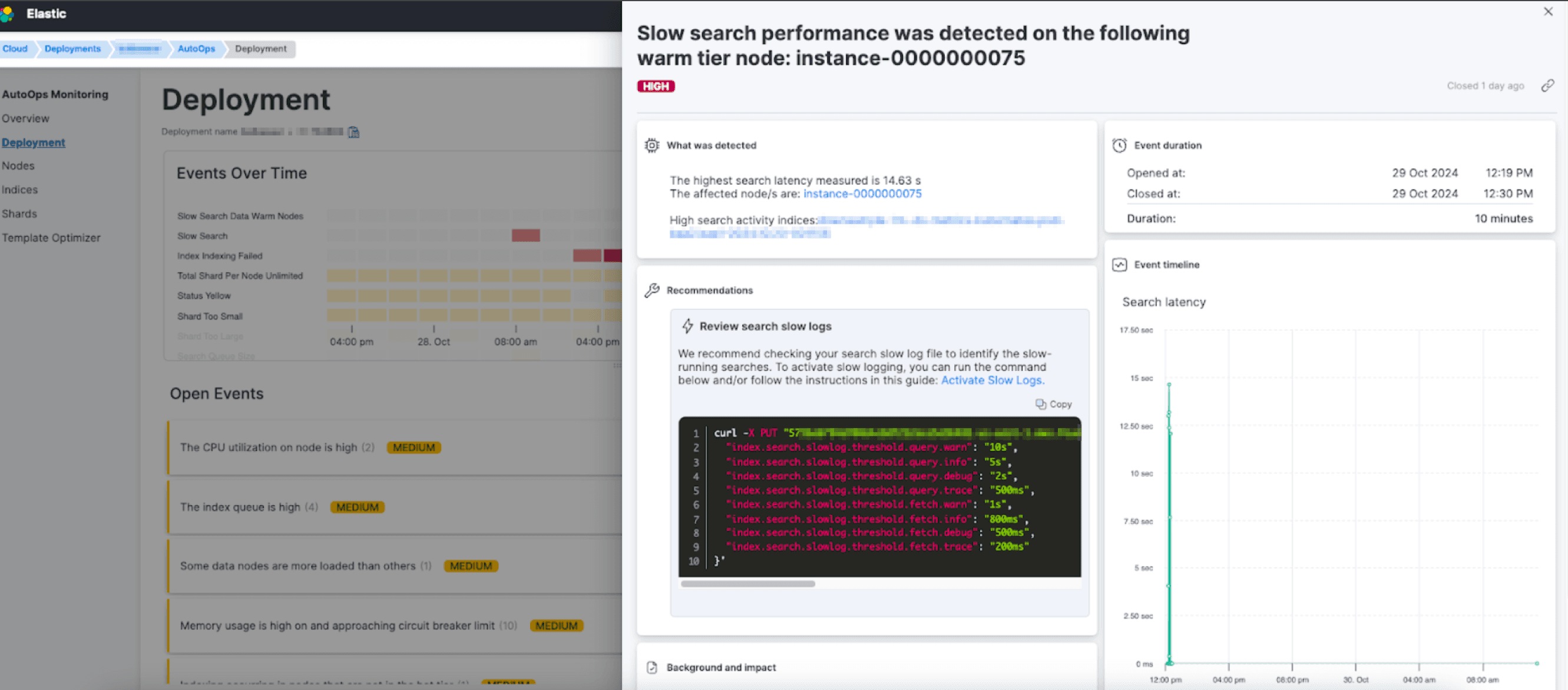The width and height of the screenshot is (1568, 690).
Task: Click the Event timeline chart icon
Action: 1119,265
